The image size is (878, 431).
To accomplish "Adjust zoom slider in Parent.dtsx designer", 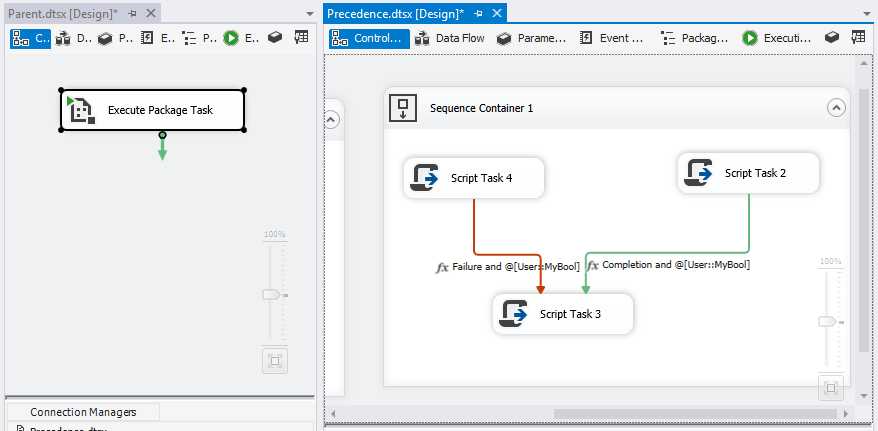I will [x=273, y=294].
